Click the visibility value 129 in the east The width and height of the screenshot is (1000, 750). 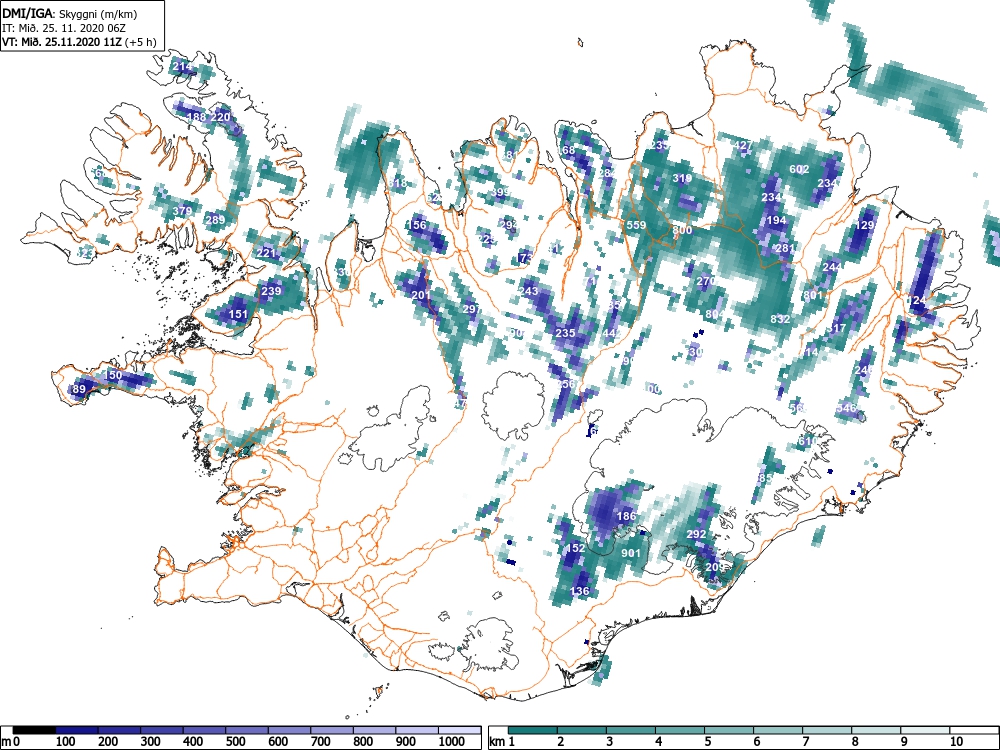[865, 225]
